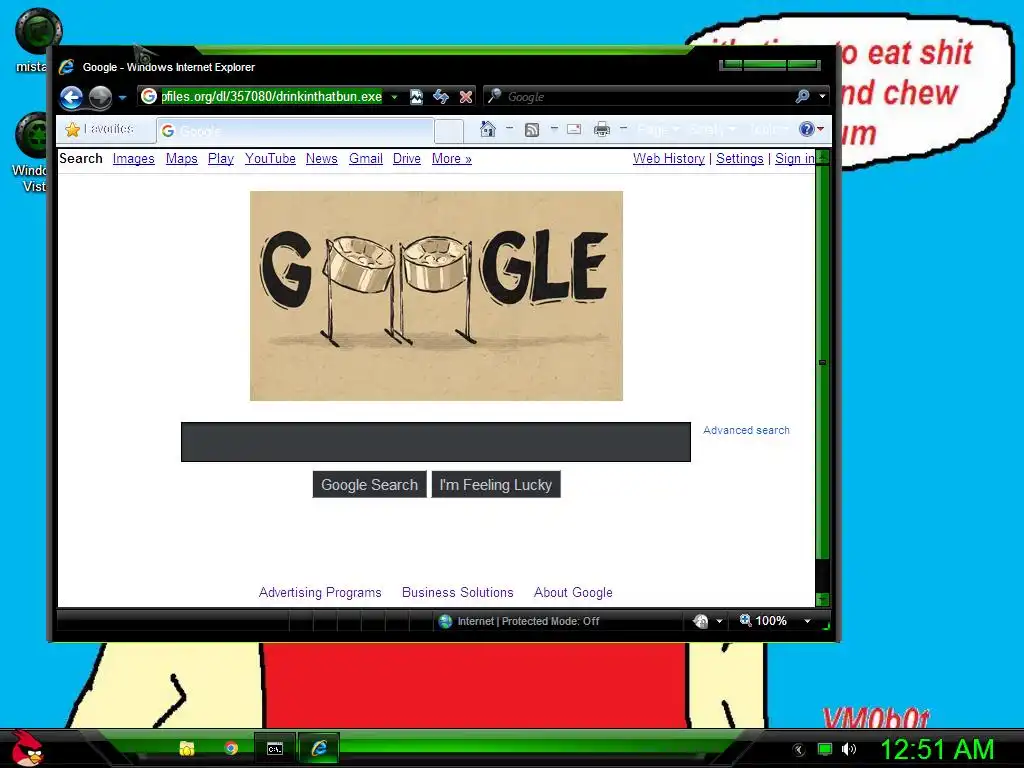Open the Gmail link
This screenshot has width=1024, height=768.
(366, 159)
